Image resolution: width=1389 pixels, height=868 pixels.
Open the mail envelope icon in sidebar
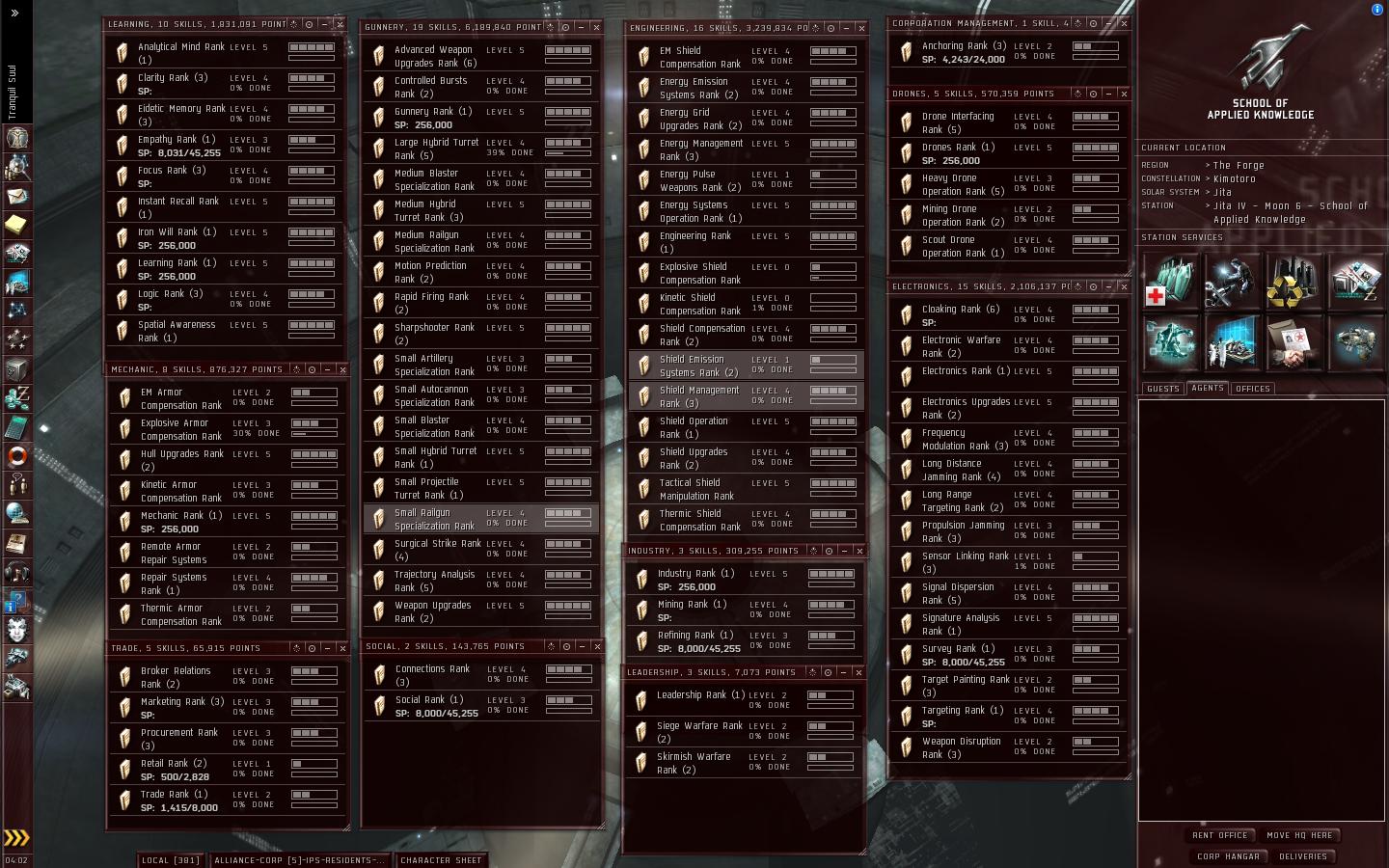pos(16,196)
